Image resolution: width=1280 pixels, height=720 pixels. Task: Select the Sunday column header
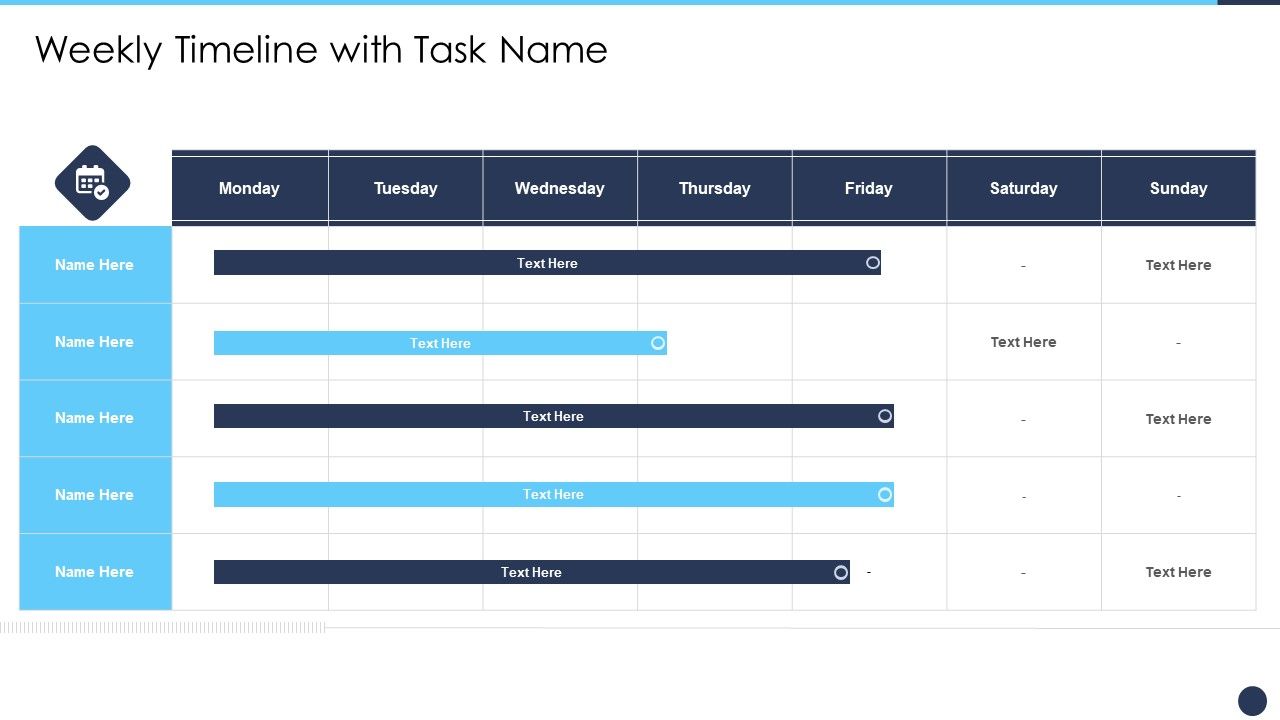click(1179, 188)
